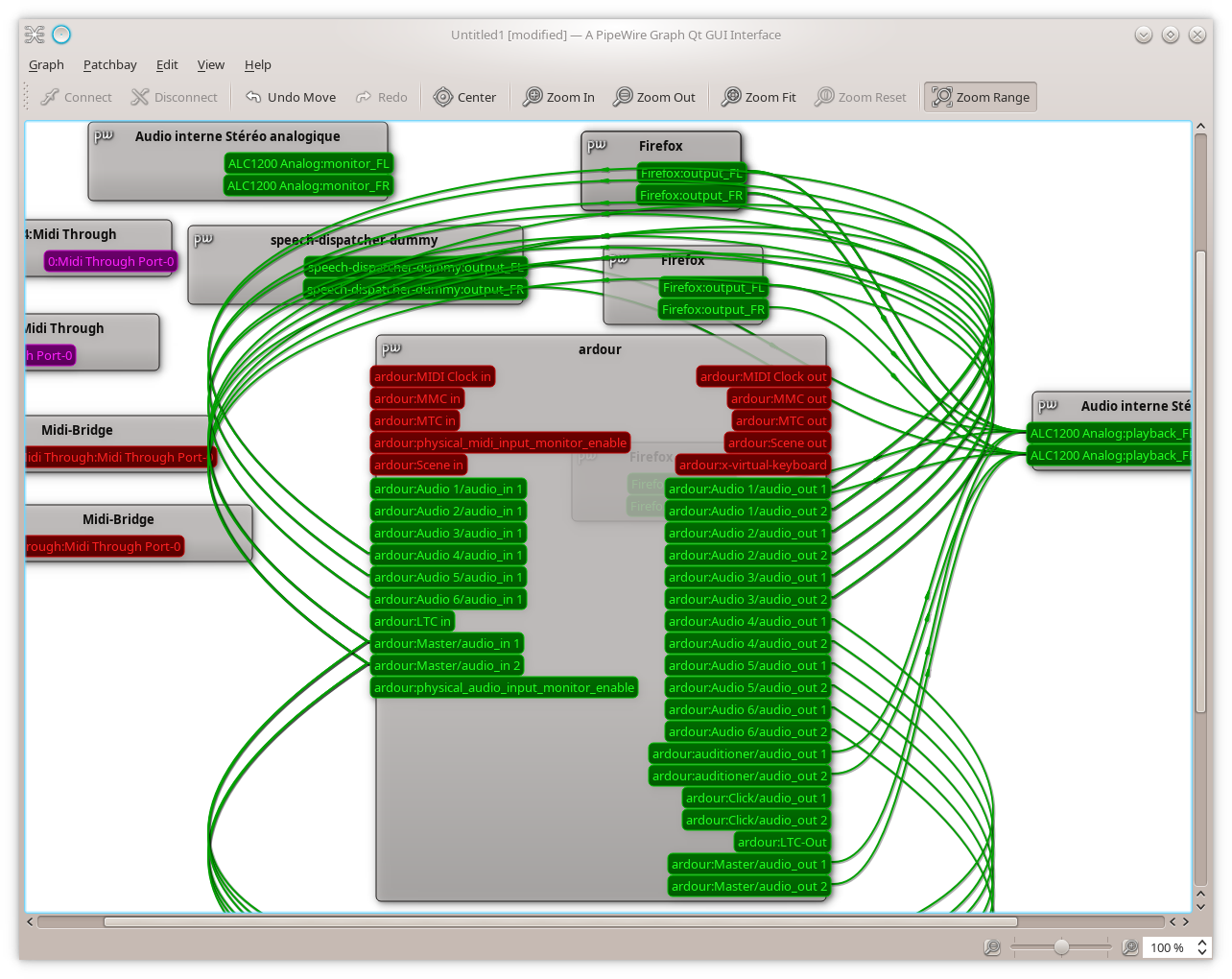Click the vertical scrollbar of the graph
This screenshot has height=979, width=1232.
[x=1200, y=481]
